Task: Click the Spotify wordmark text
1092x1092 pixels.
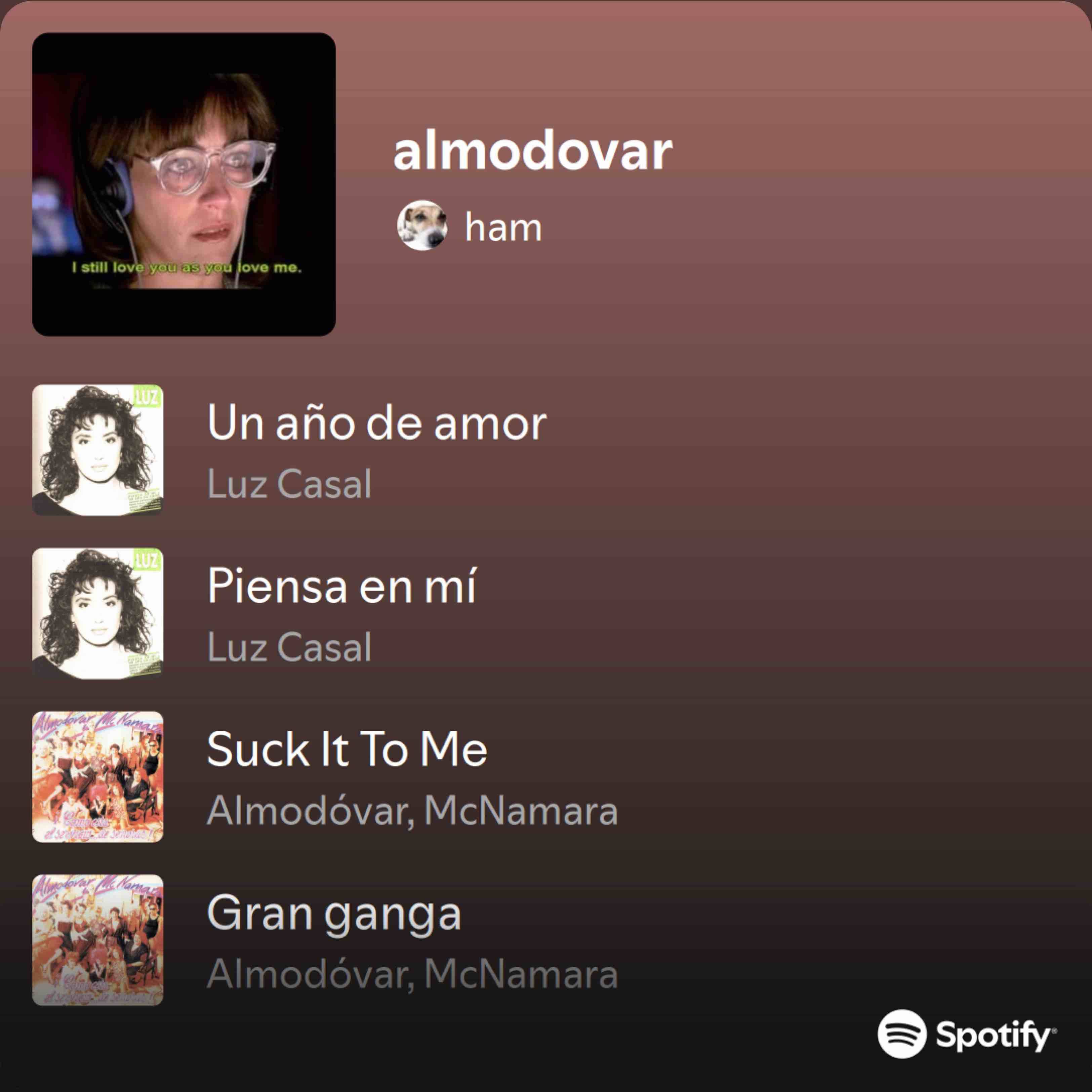Action: pyautogui.click(x=995, y=1035)
